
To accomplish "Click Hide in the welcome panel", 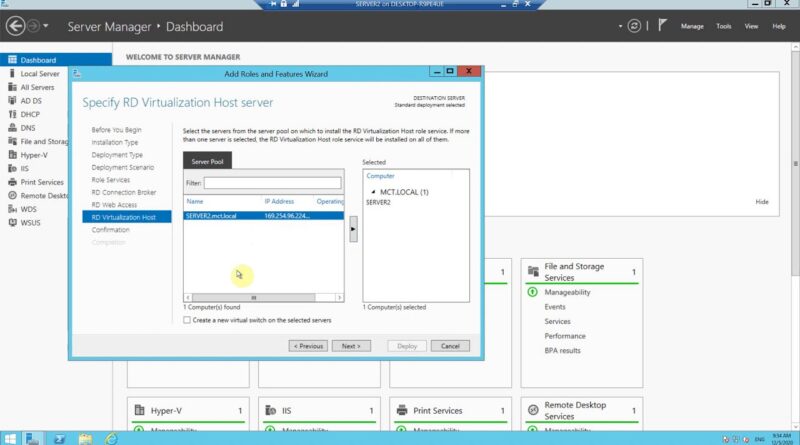I will [x=762, y=202].
